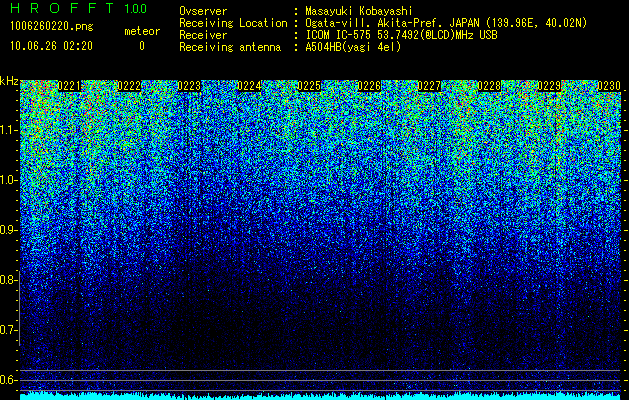The height and width of the screenshot is (400, 629).
Task: Select the filename 1006260220.png
Action: click(x=52, y=27)
